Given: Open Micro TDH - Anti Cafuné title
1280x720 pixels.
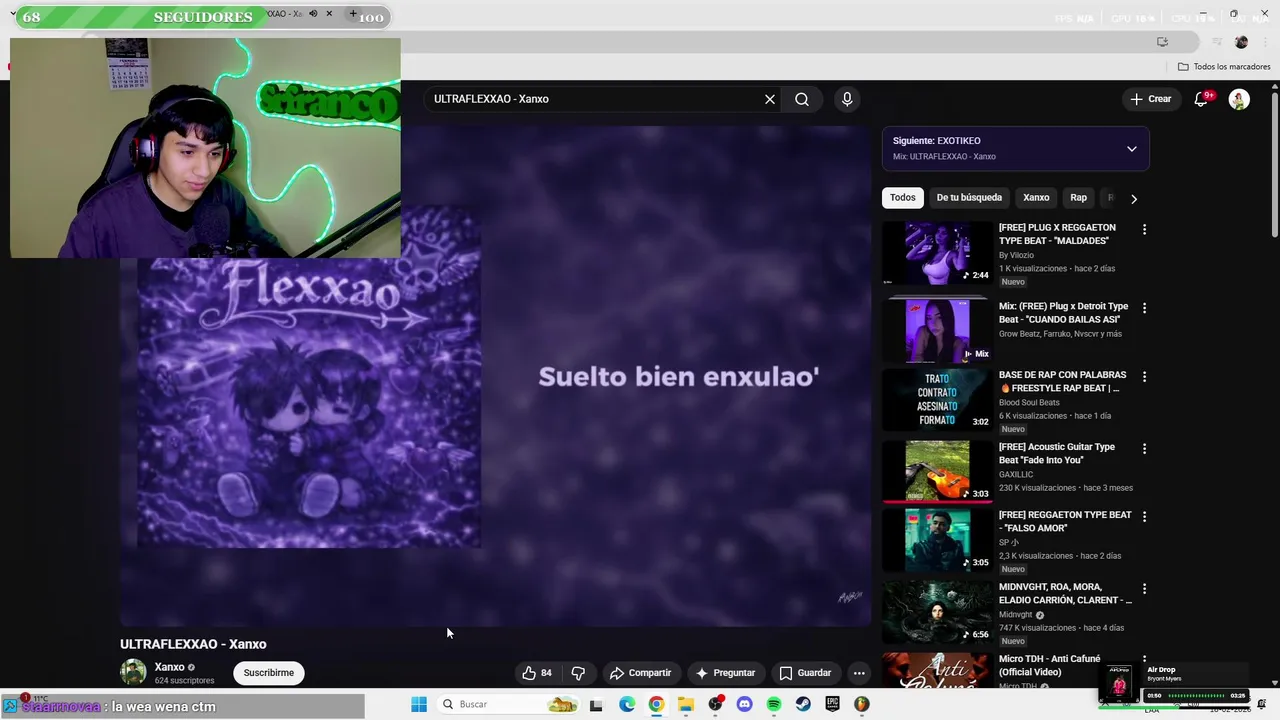Looking at the screenshot, I should (x=1050, y=665).
